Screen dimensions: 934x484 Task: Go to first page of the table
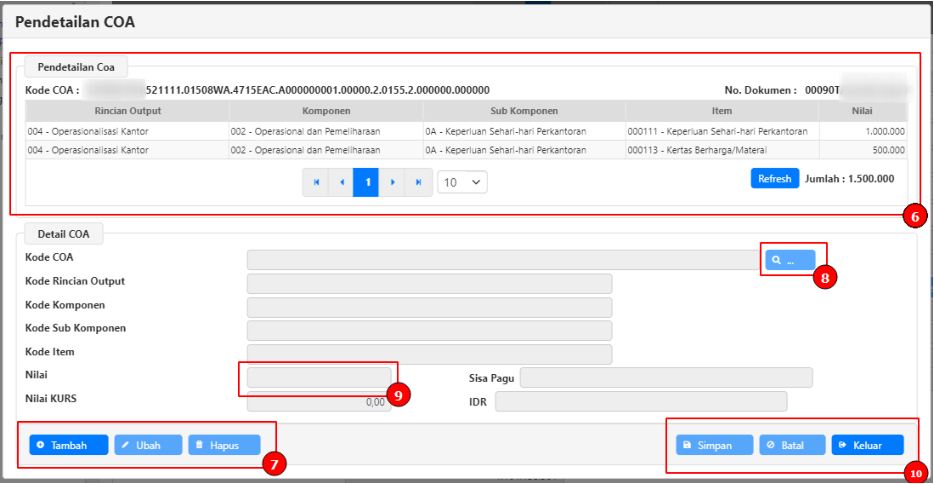pos(316,183)
